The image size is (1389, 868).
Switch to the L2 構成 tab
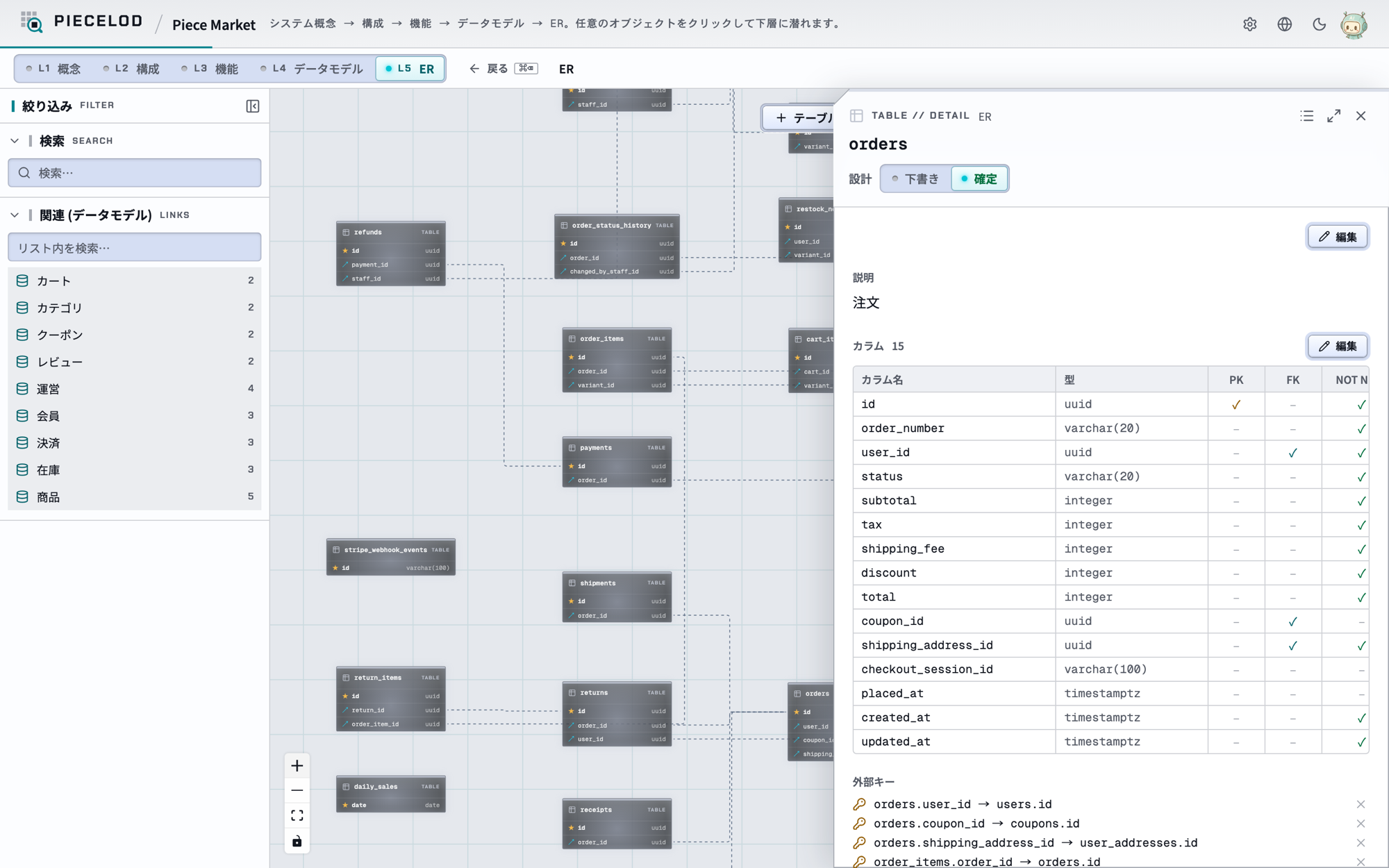tap(131, 69)
